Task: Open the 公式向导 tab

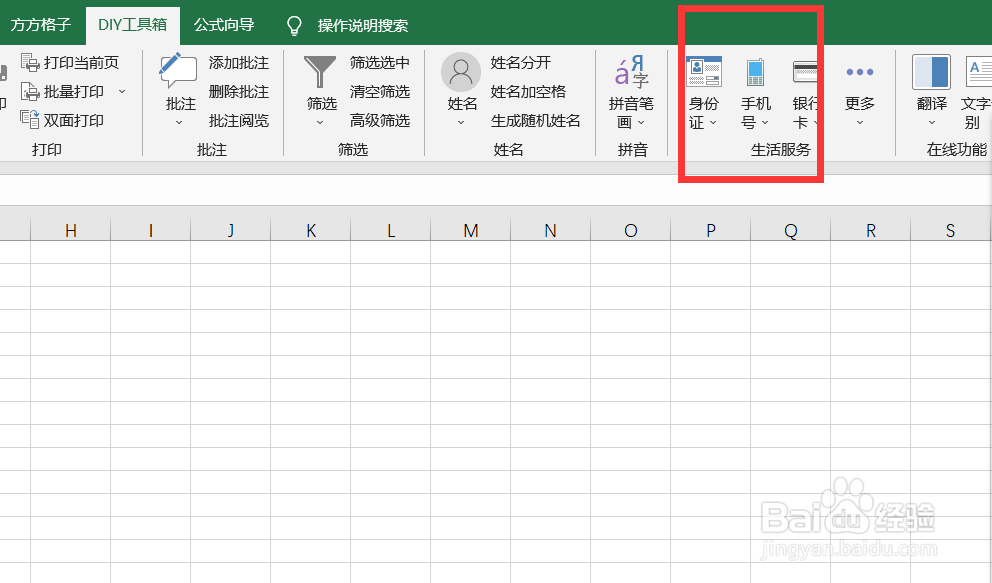Action: click(x=222, y=25)
